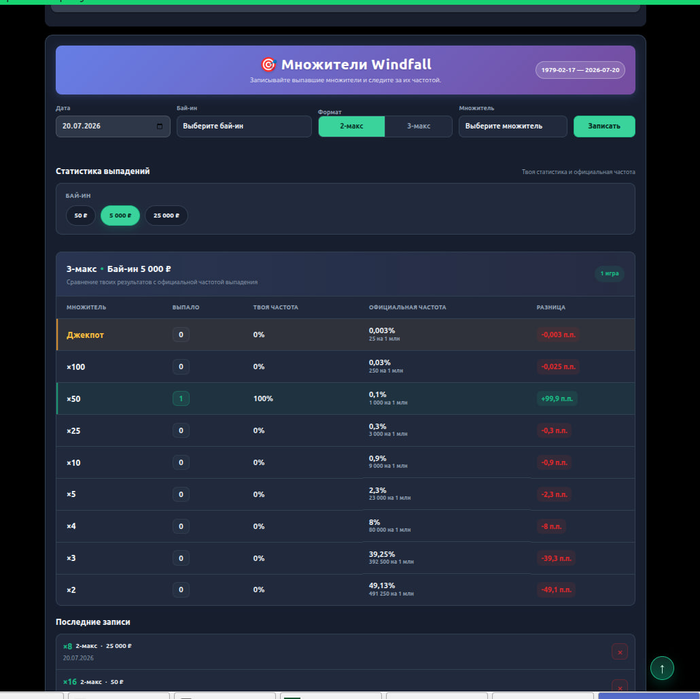The image size is (700, 699).
Task: Click the ×50 count badge showing 1
Action: point(181,399)
